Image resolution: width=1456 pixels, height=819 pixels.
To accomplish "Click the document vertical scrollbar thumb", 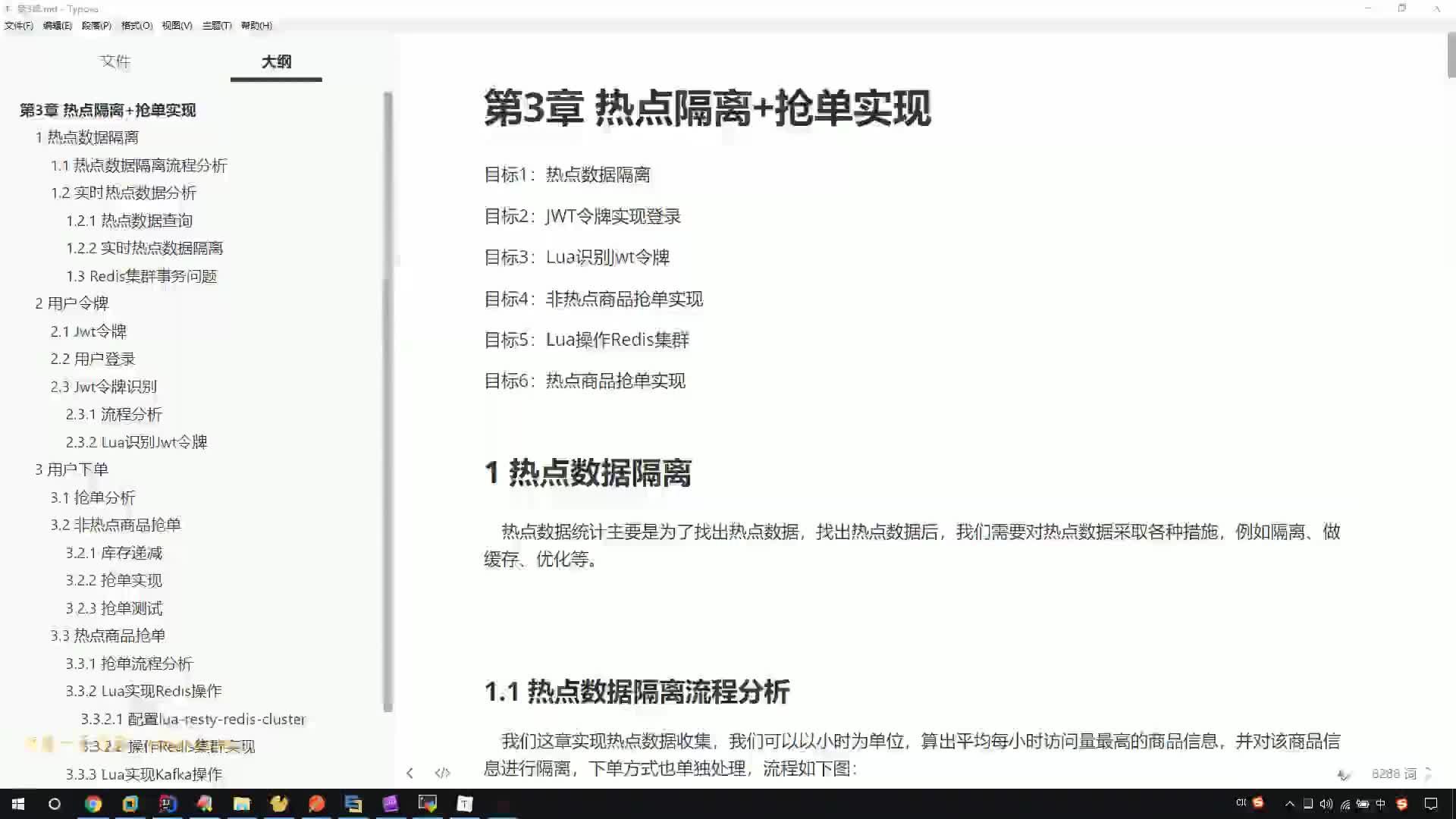I will click(x=1451, y=55).
